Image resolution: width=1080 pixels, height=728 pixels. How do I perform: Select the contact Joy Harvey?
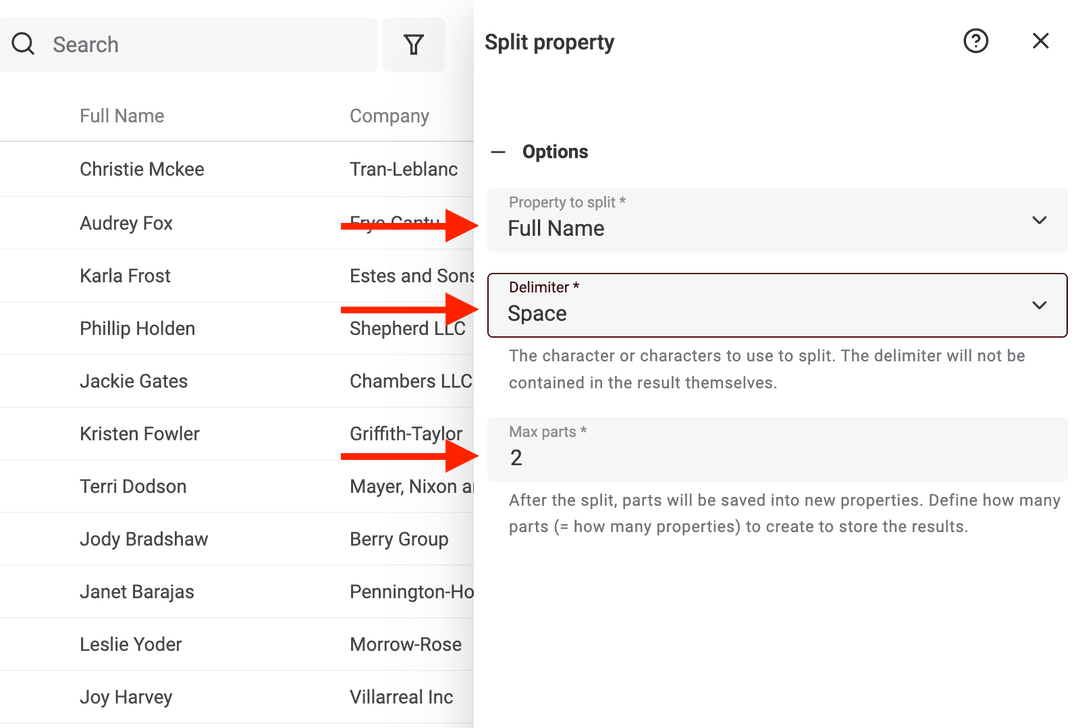(x=125, y=697)
